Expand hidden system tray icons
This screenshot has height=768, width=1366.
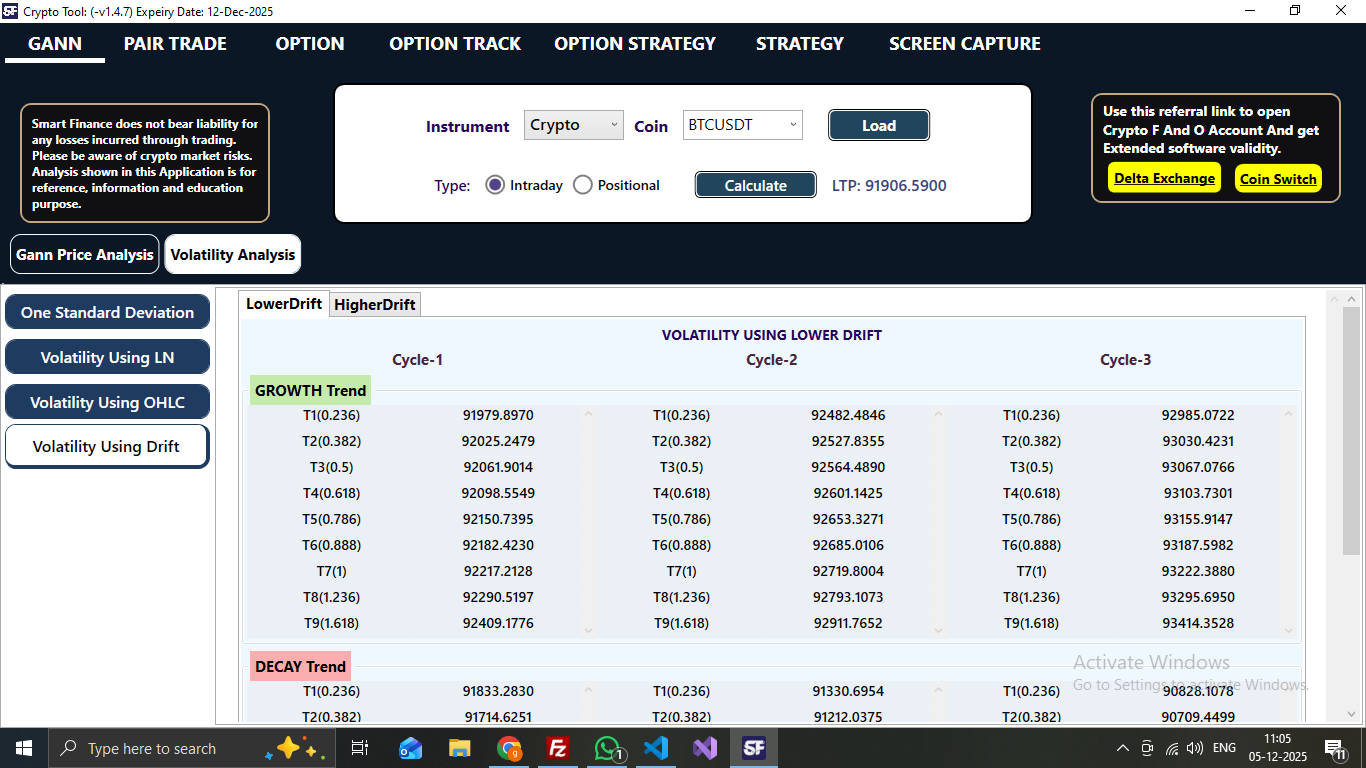coord(1122,747)
